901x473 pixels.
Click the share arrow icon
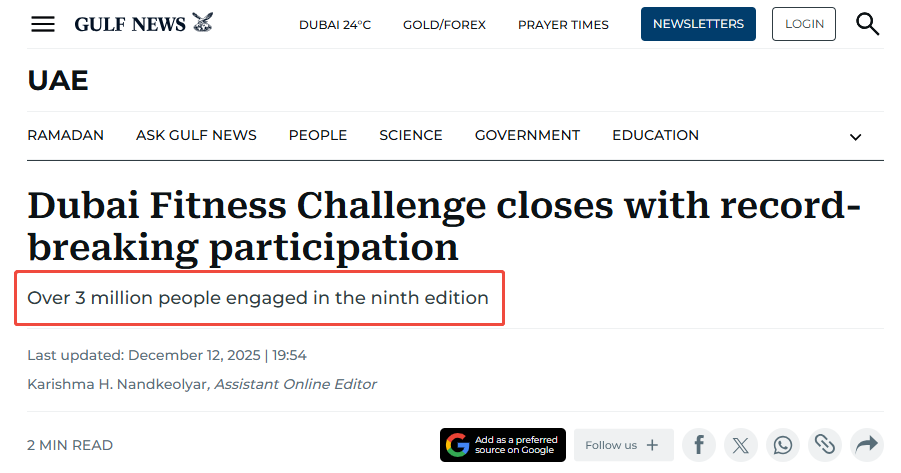coord(866,445)
